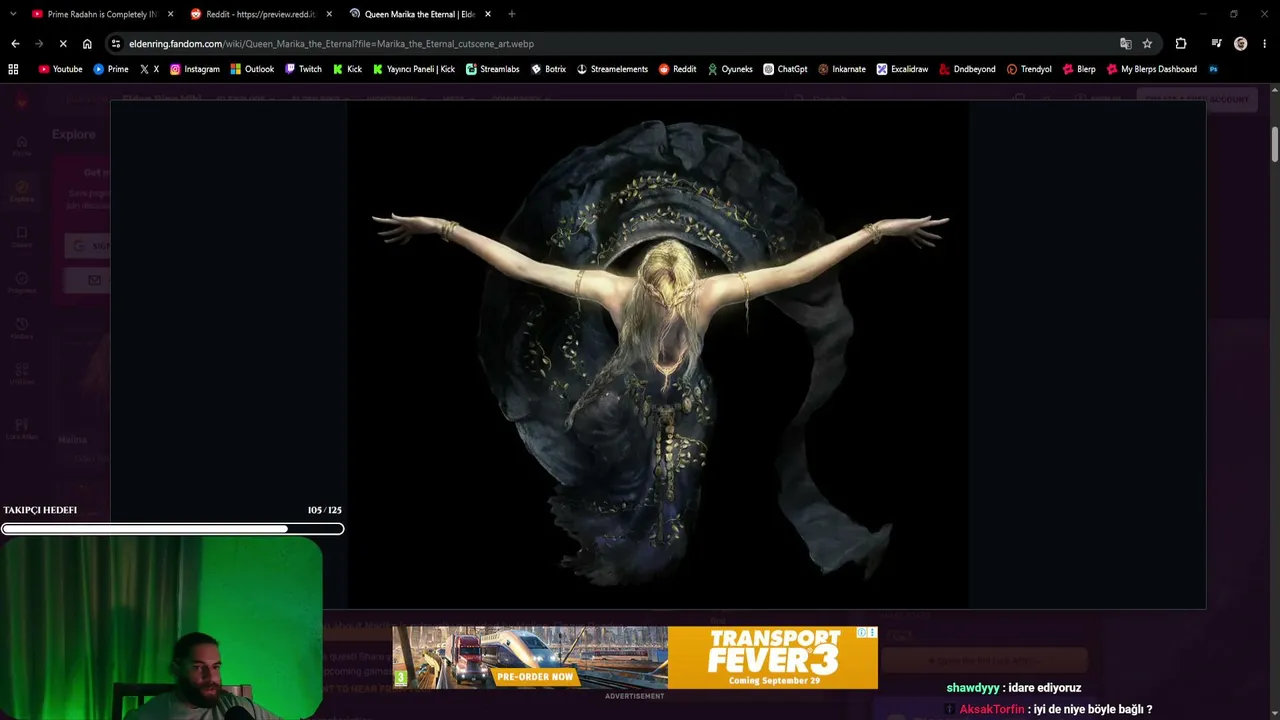Open the Outlook bookmark
Screen dimensions: 1280x720
pos(252,69)
